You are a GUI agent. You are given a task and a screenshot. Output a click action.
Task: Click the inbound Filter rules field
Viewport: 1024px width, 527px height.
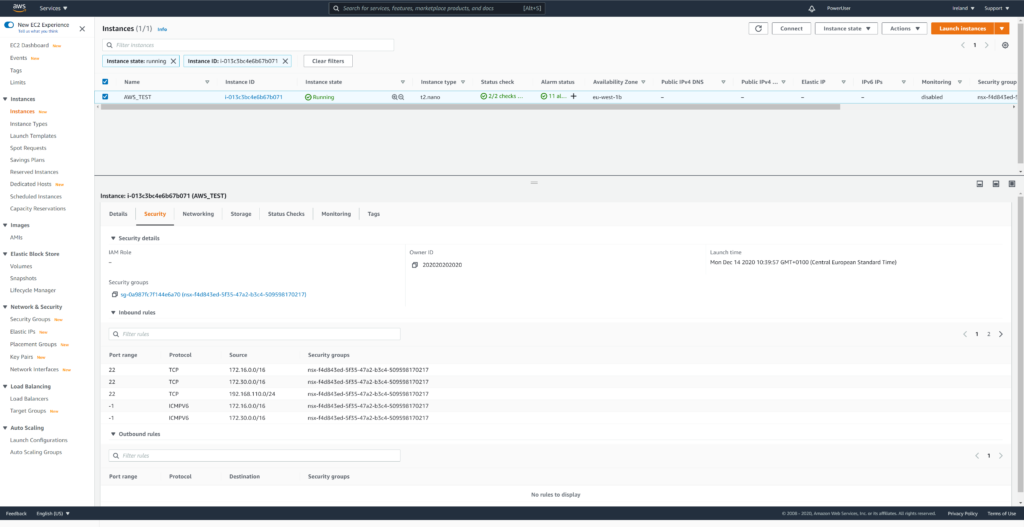pos(255,334)
